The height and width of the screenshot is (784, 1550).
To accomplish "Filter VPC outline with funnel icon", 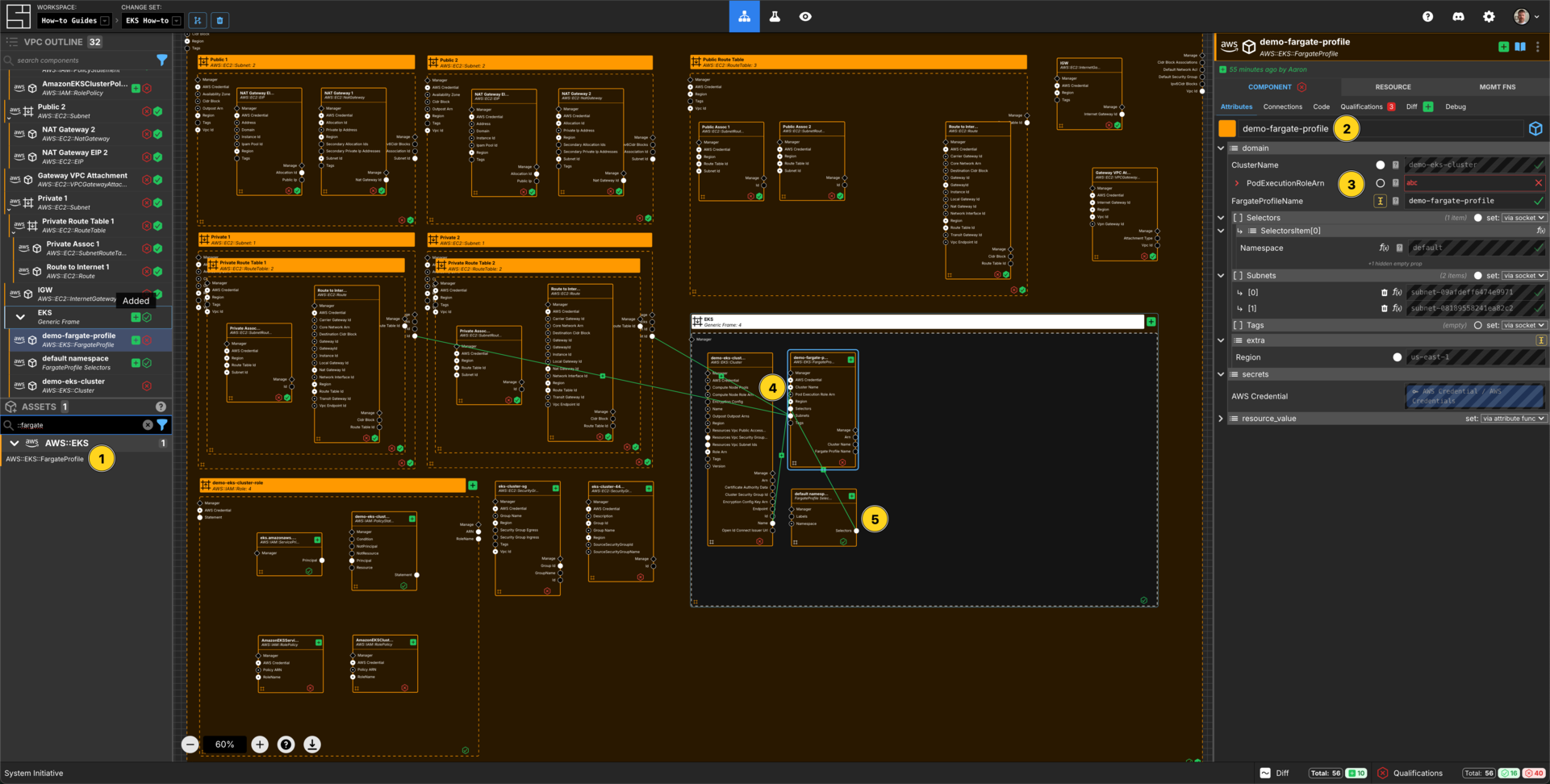I will point(162,60).
